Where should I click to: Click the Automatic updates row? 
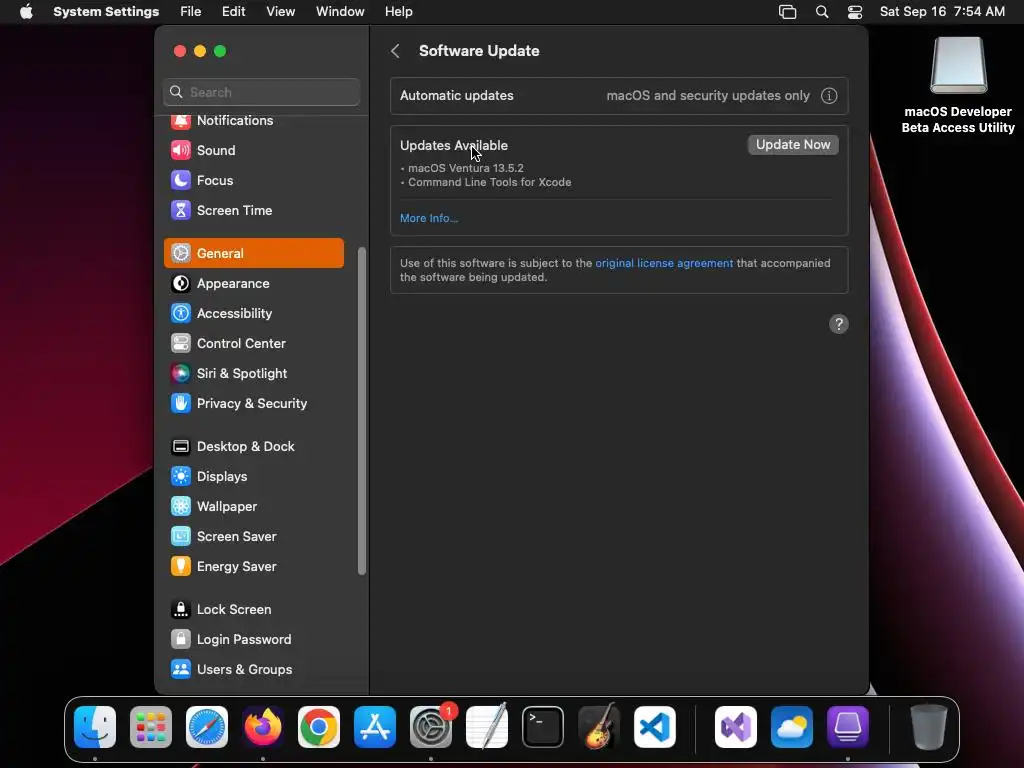pos(619,96)
